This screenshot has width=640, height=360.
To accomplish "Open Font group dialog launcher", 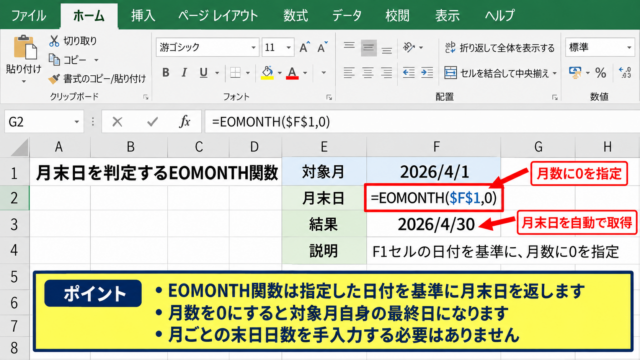I will click(329, 97).
